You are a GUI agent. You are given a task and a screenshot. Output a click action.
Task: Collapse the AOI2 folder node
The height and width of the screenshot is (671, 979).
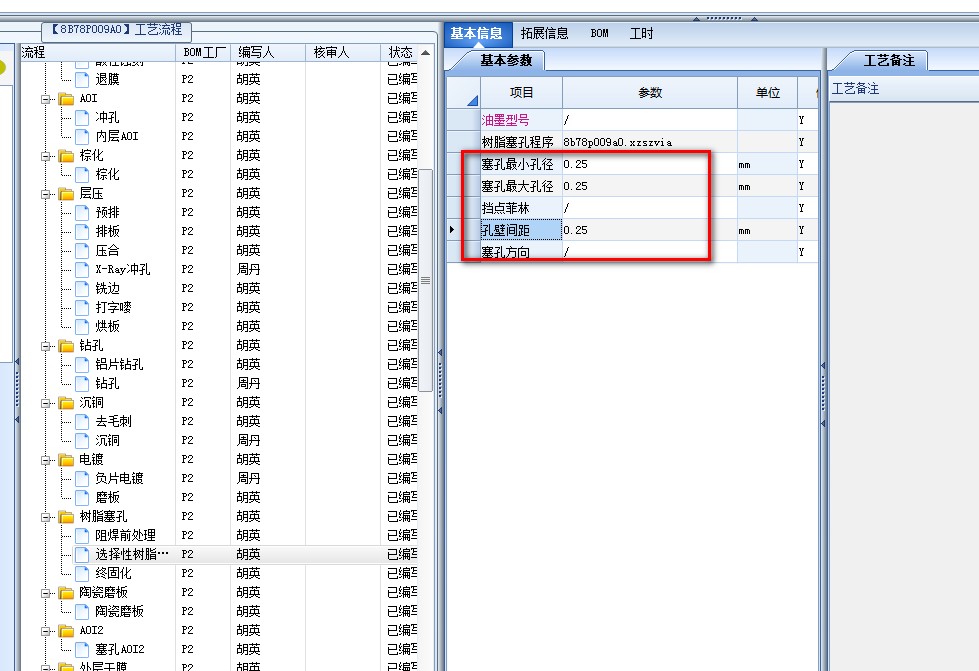45,631
